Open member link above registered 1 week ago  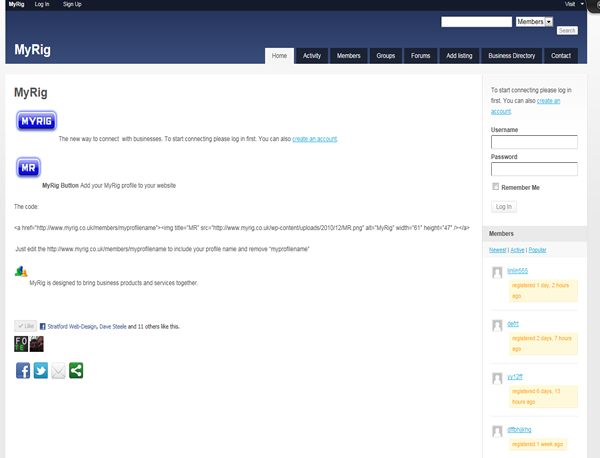pyautogui.click(x=519, y=430)
